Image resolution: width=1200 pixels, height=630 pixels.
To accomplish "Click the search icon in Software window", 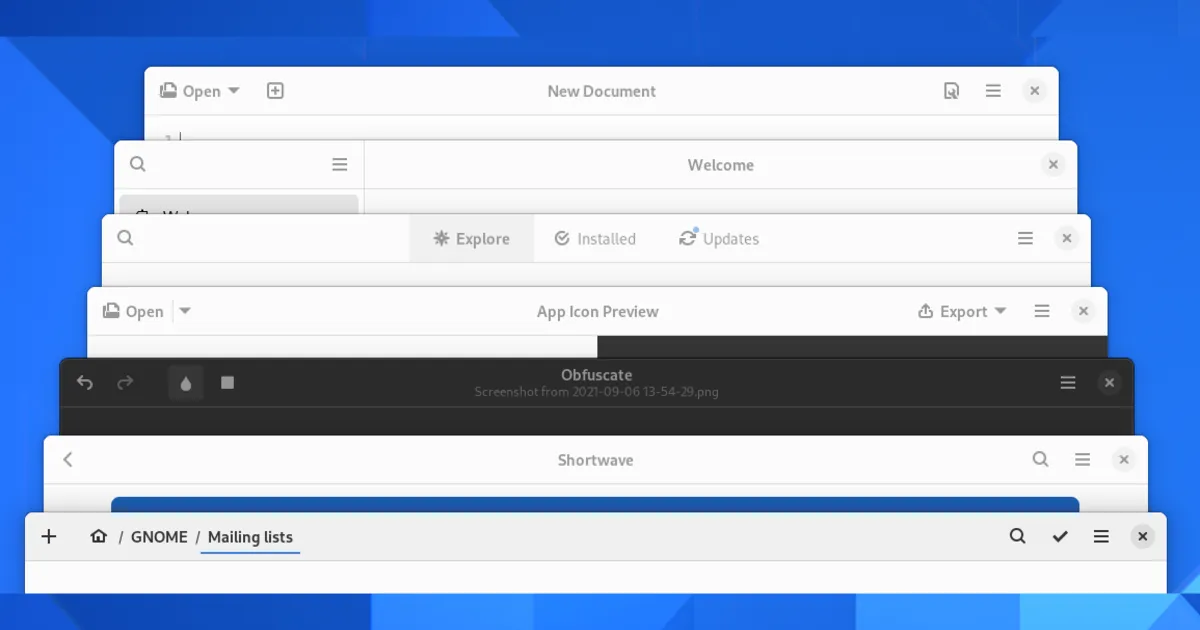I will pos(125,238).
